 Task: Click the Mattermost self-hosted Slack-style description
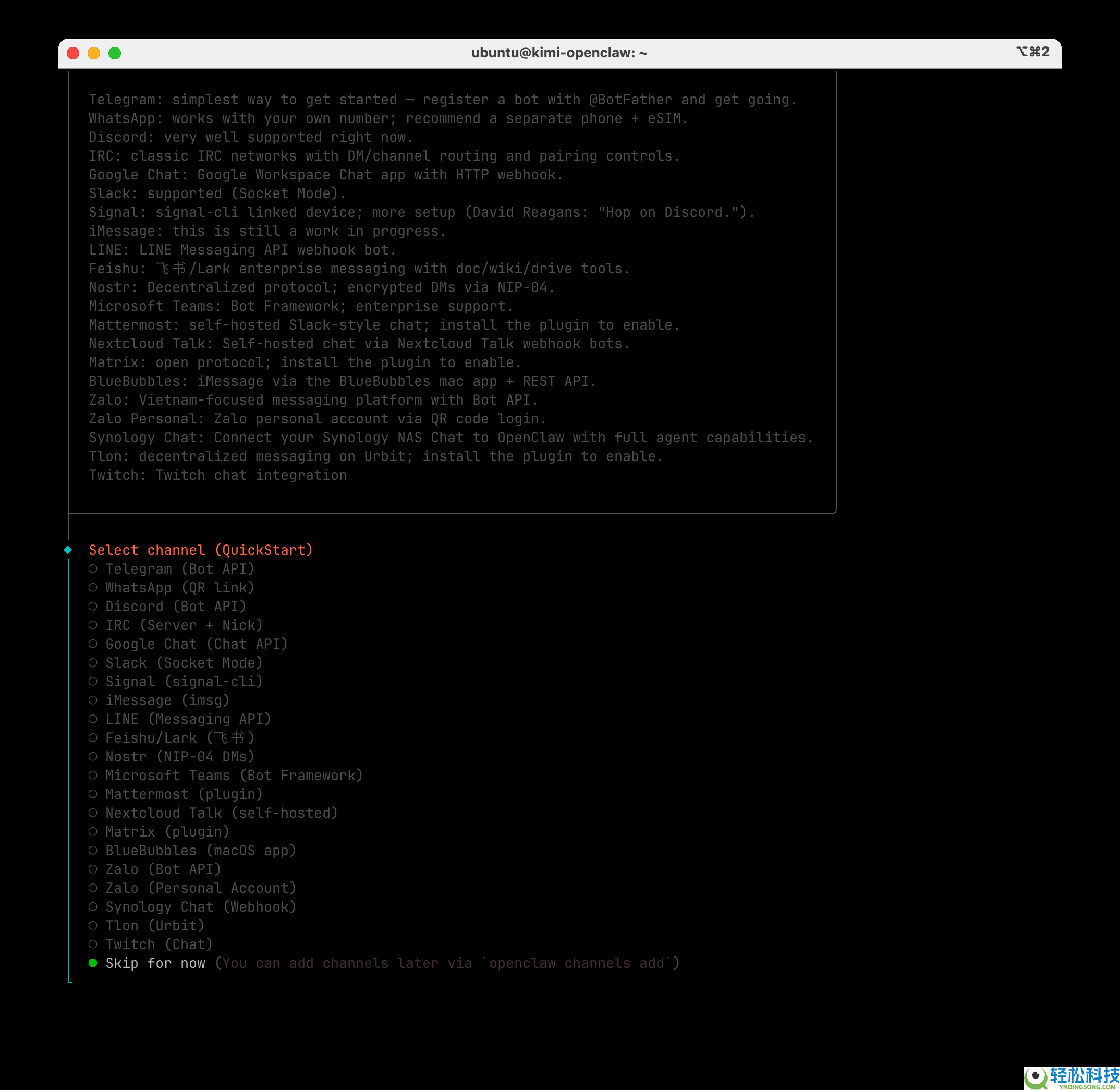pyautogui.click(x=384, y=325)
